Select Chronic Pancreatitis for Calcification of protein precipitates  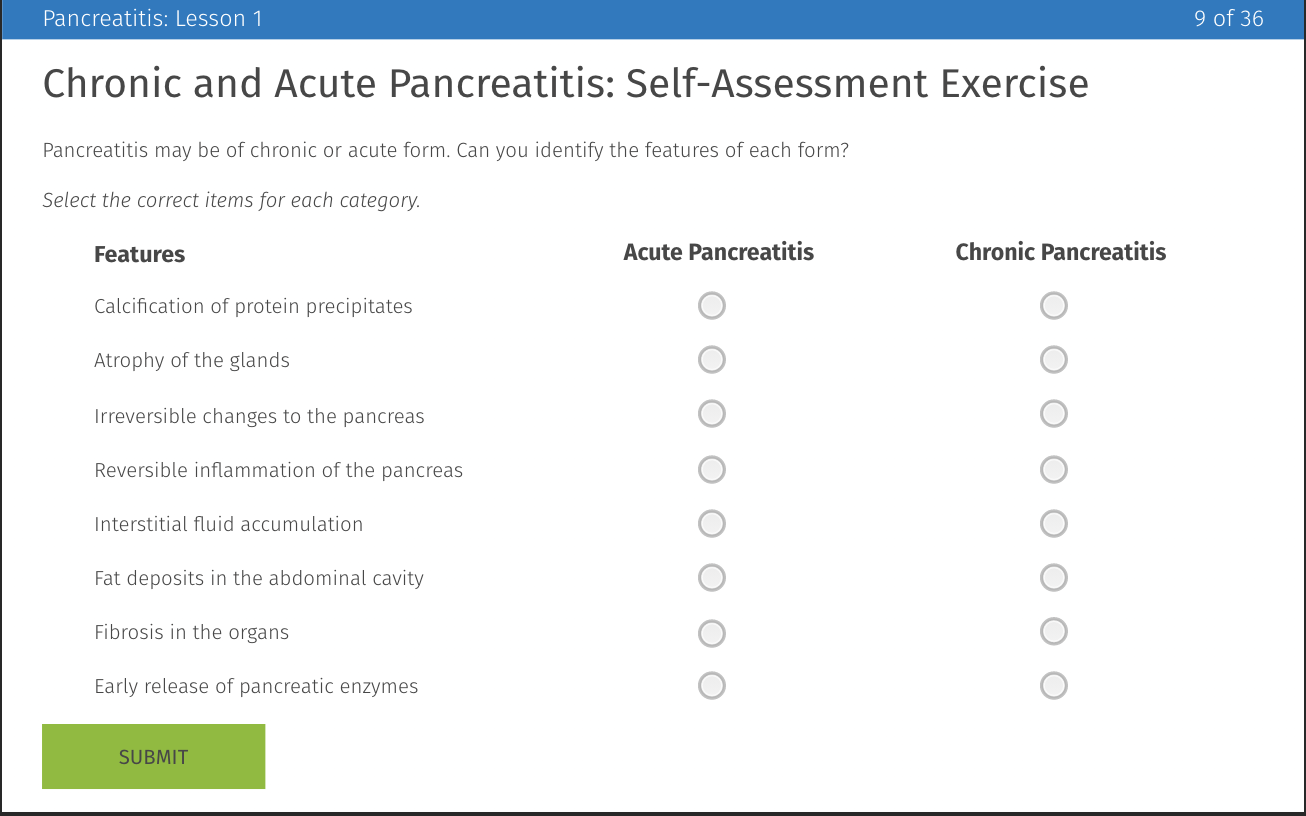pyautogui.click(x=1053, y=305)
